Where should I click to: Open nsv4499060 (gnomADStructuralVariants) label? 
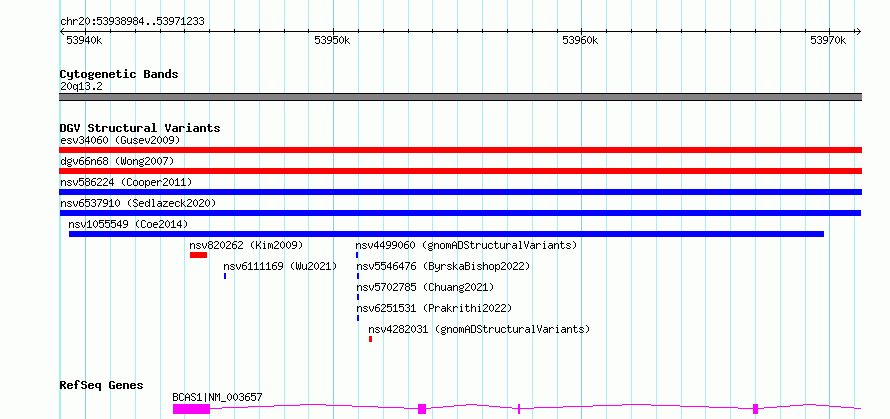[x=466, y=245]
